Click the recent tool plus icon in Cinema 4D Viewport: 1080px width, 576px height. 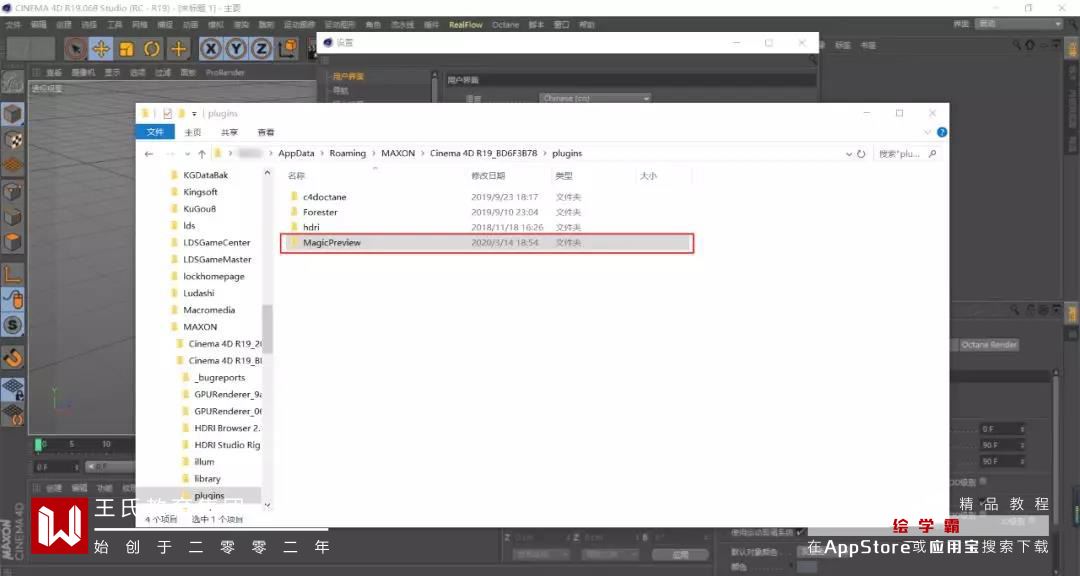[178, 49]
